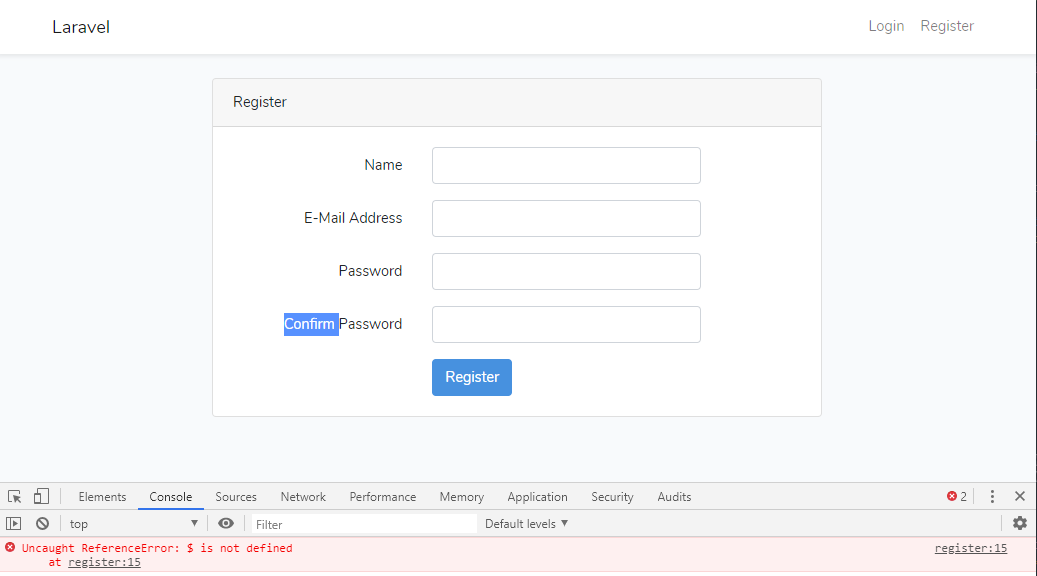1037x576 pixels.
Task: Click the eye icon for live expressions
Action: (x=226, y=524)
